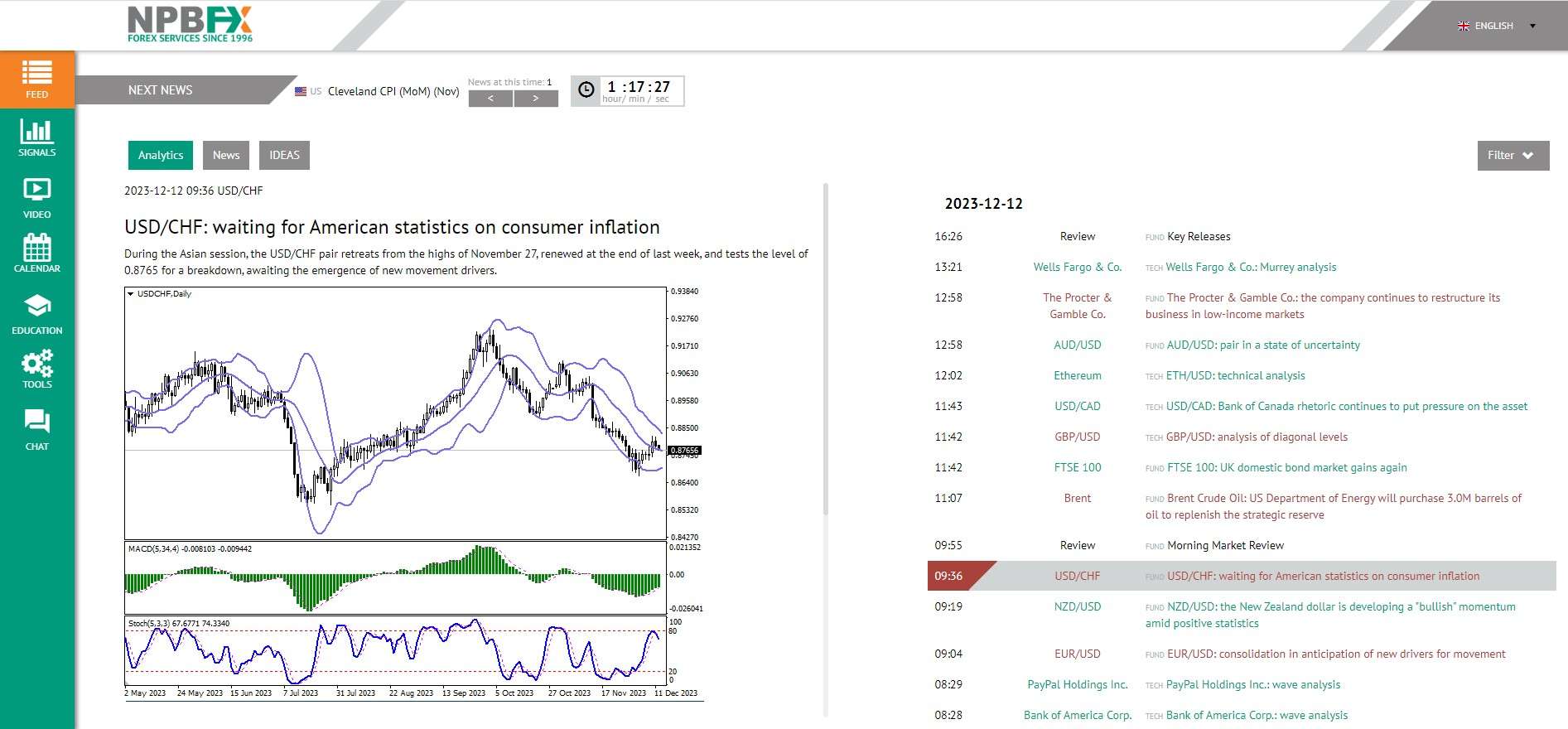
Task: Open the Education sidebar icon
Action: (37, 315)
